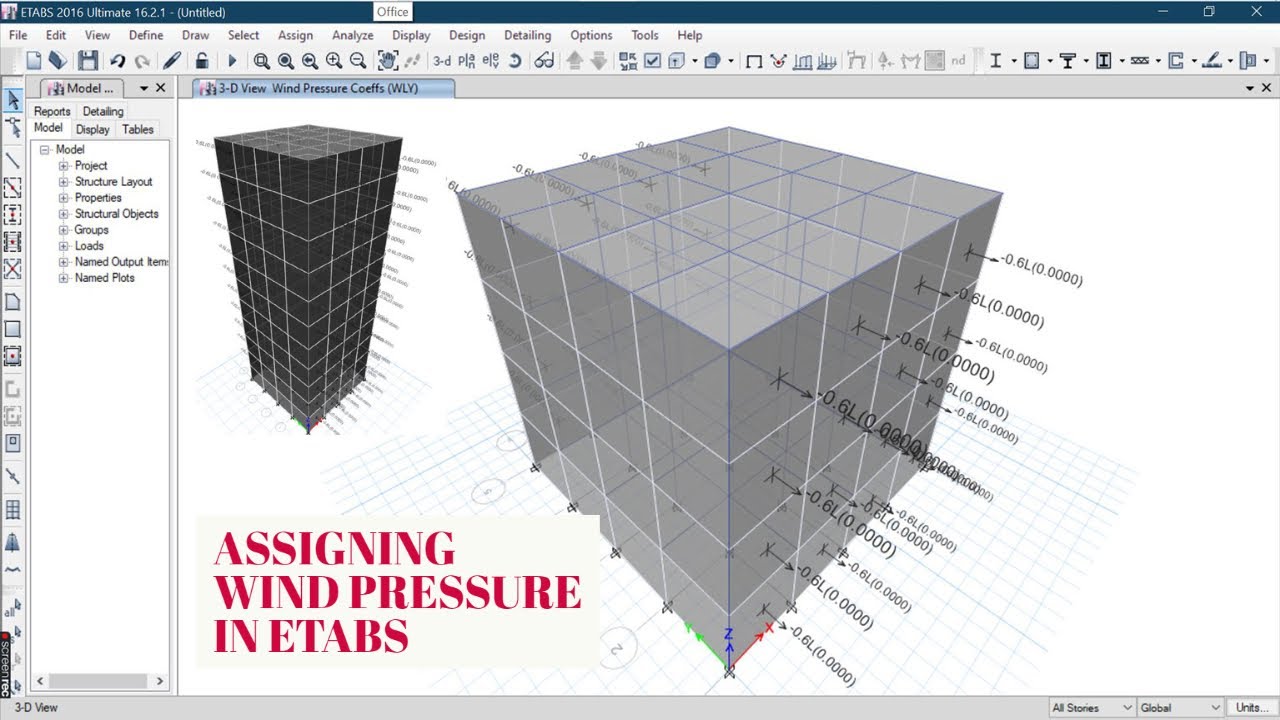This screenshot has width=1280, height=720.
Task: Expand the Project tree node
Action: (x=64, y=166)
